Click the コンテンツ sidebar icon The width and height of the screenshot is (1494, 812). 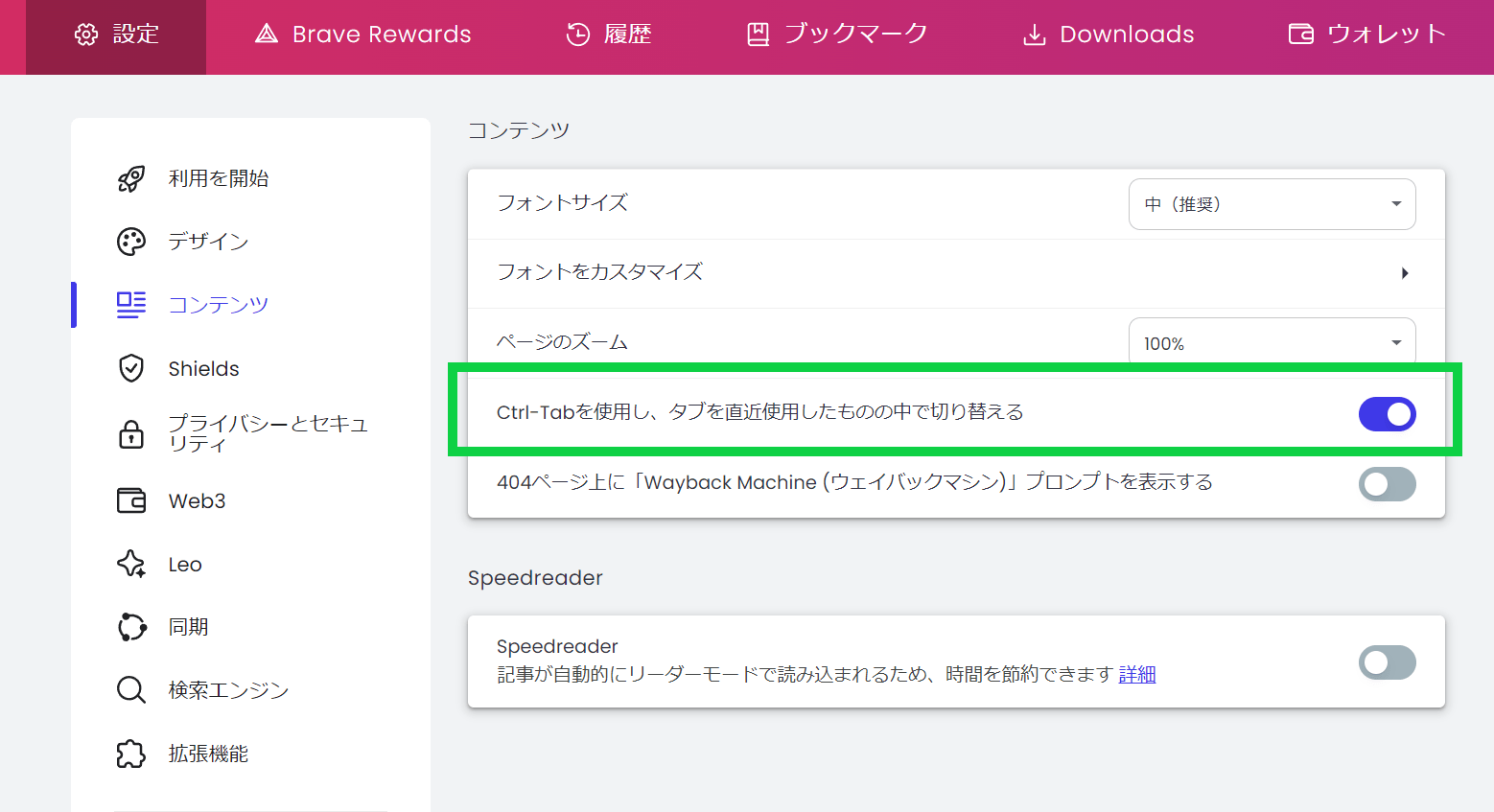pos(131,305)
